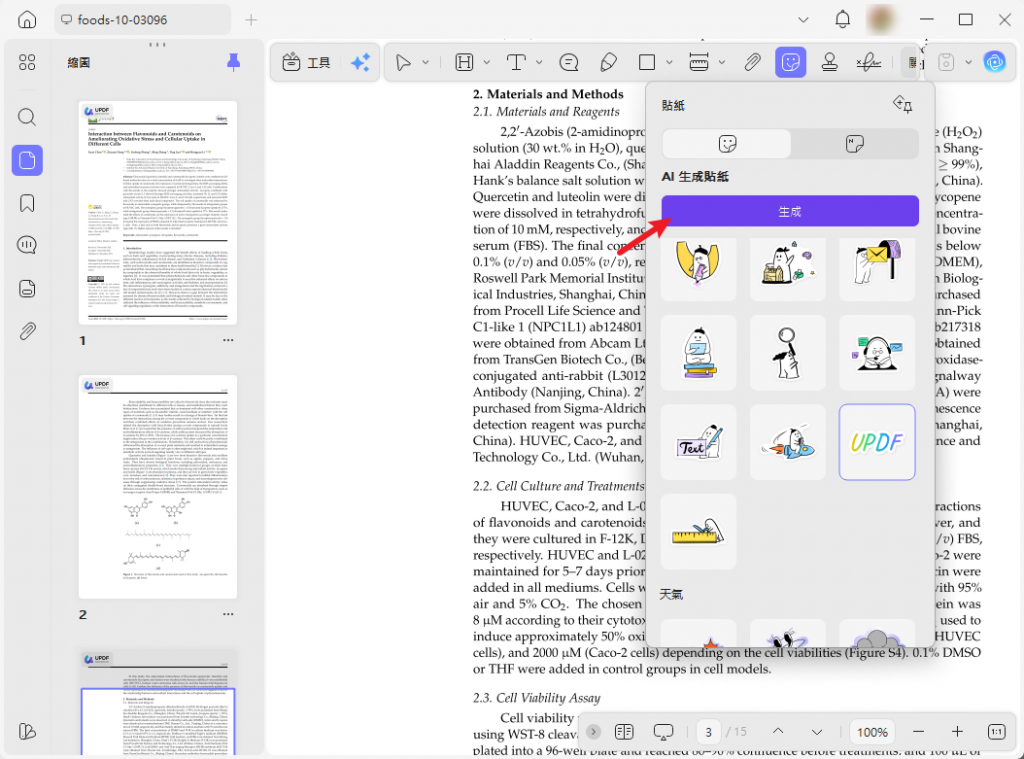The image size is (1024, 759).
Task: Open the save icon in toolbar
Action: tap(946, 63)
